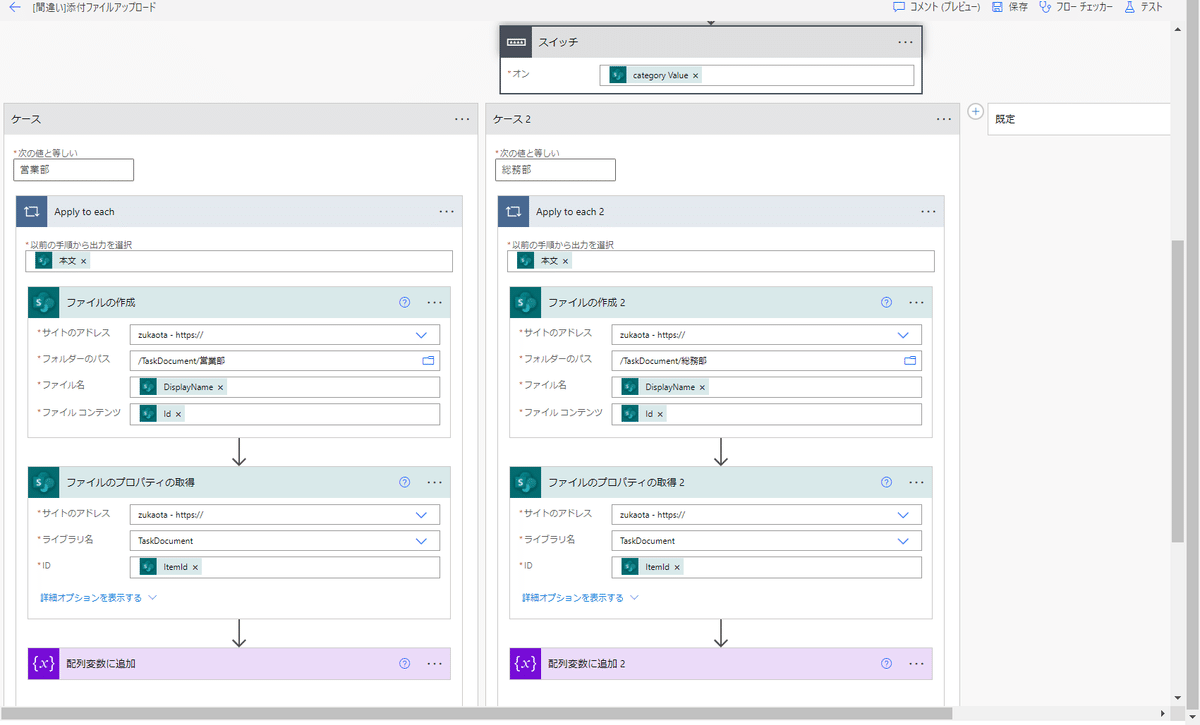Remove ItemId token in ファイルのプロパティの取得 2
Screen dimensions: 1200x725
[x=678, y=567]
